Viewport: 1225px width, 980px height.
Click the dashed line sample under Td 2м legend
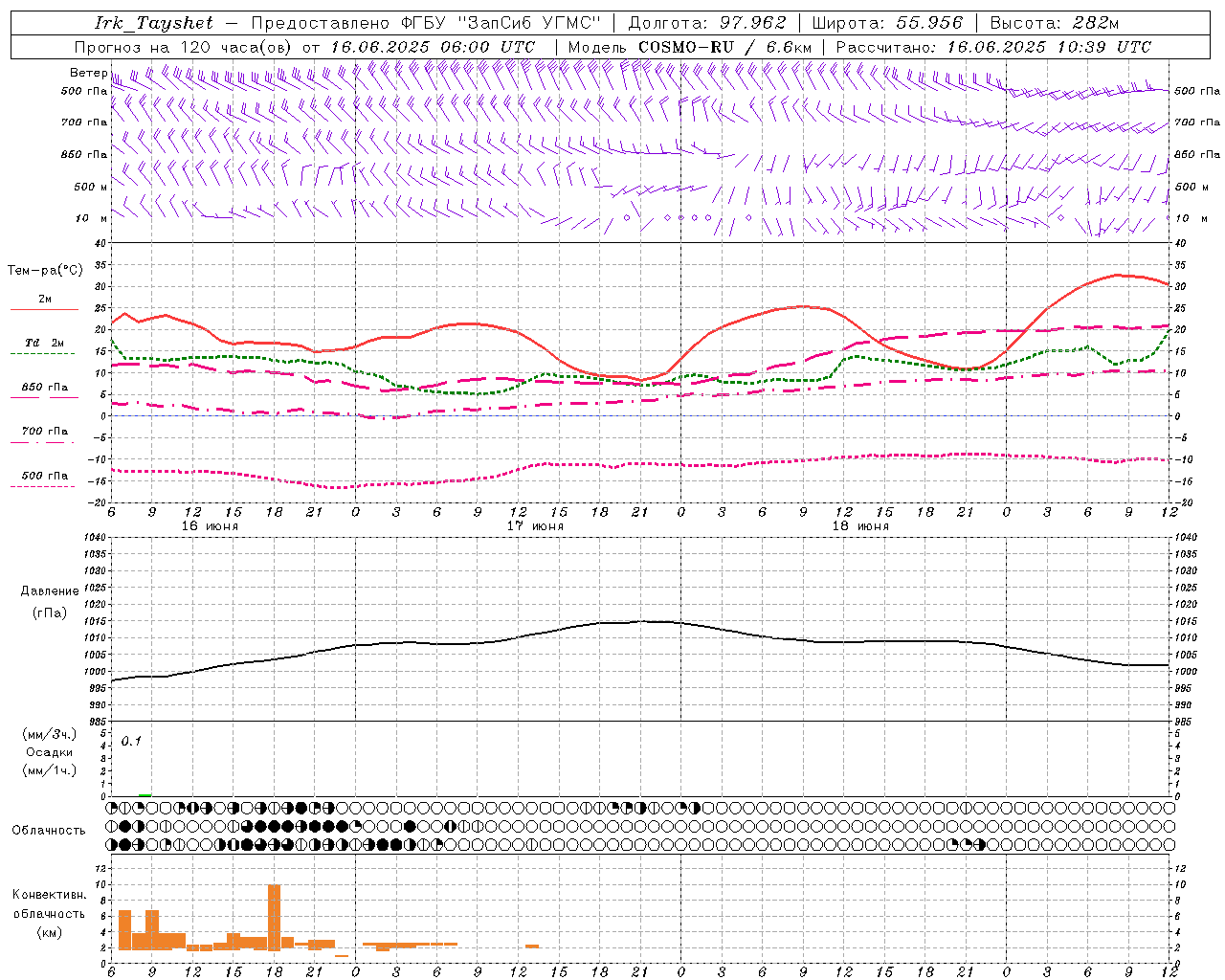pos(42,353)
